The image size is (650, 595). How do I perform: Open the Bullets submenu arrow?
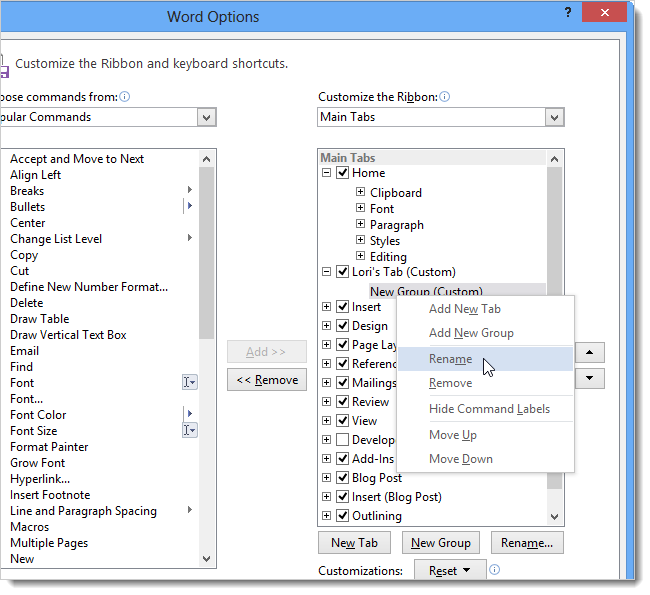(x=190, y=206)
